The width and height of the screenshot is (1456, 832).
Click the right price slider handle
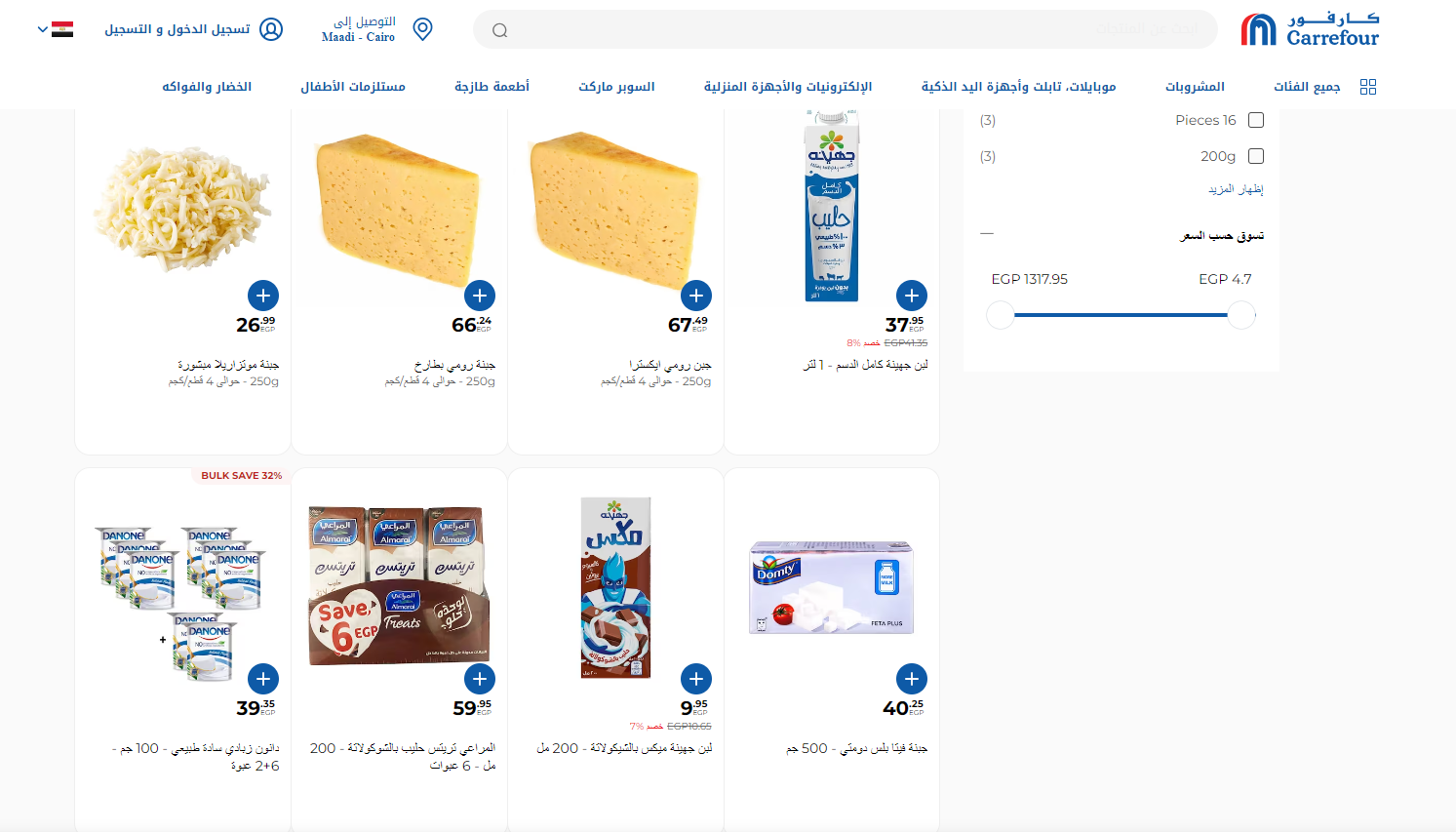click(x=1240, y=315)
